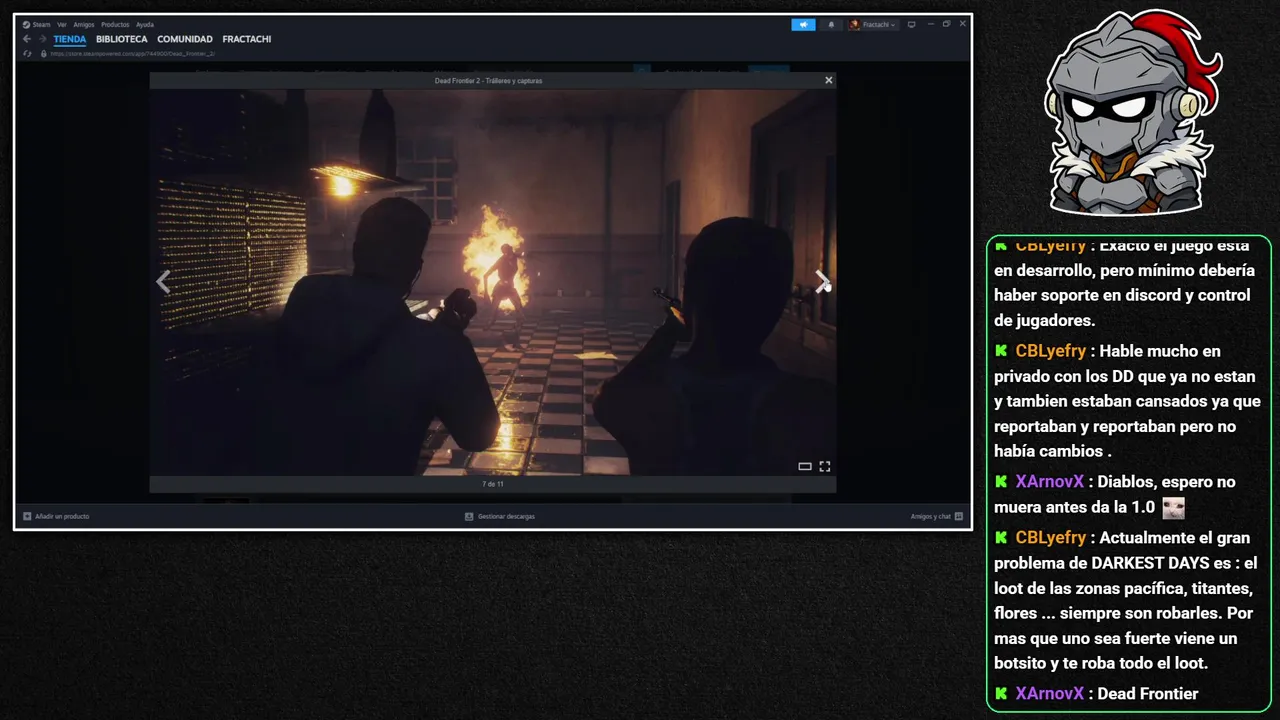Image resolution: width=1280 pixels, height=720 pixels.
Task: Open the notifications bell
Action: tap(831, 24)
